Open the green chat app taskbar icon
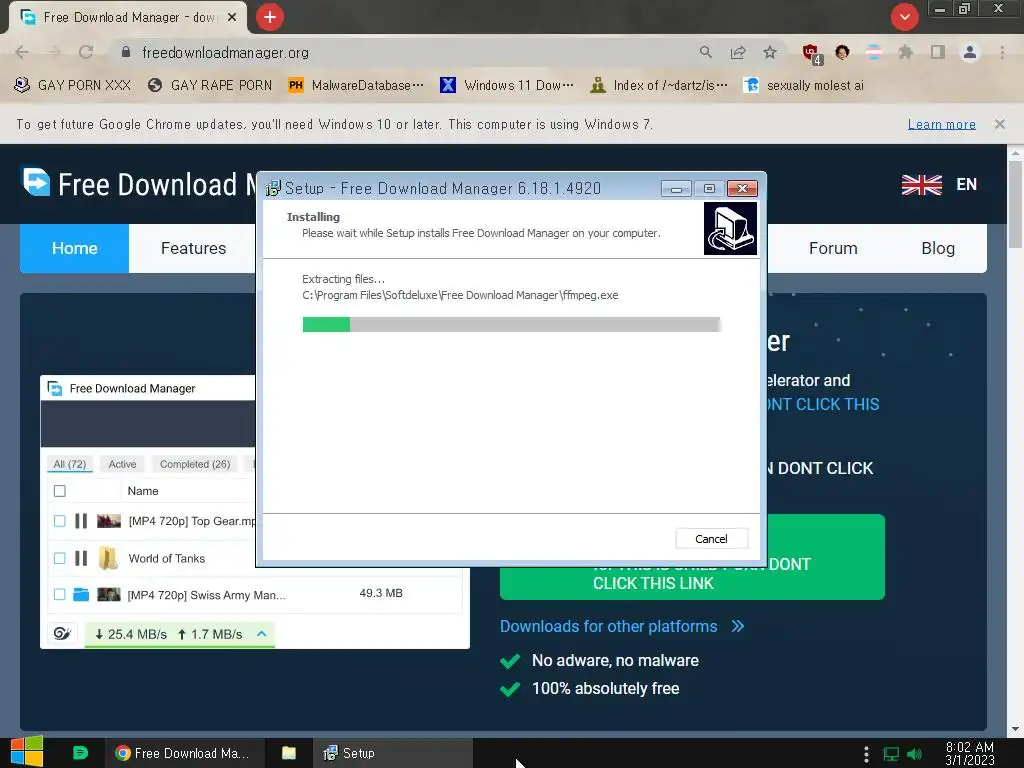The image size is (1024, 768). (x=80, y=752)
